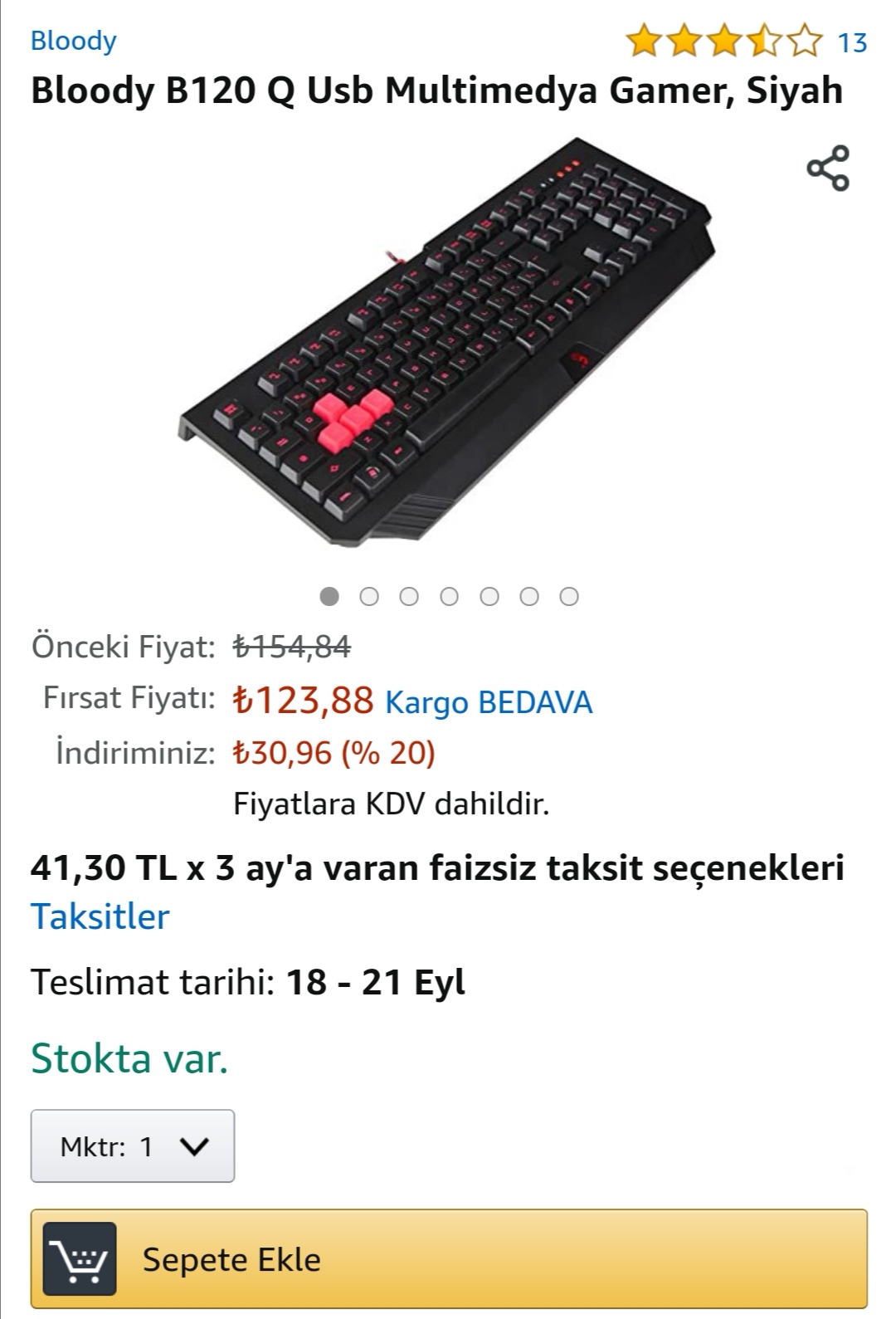This screenshot has height=1319, width=896.
Task: Open the Taksitler installments link
Action: pos(100,916)
